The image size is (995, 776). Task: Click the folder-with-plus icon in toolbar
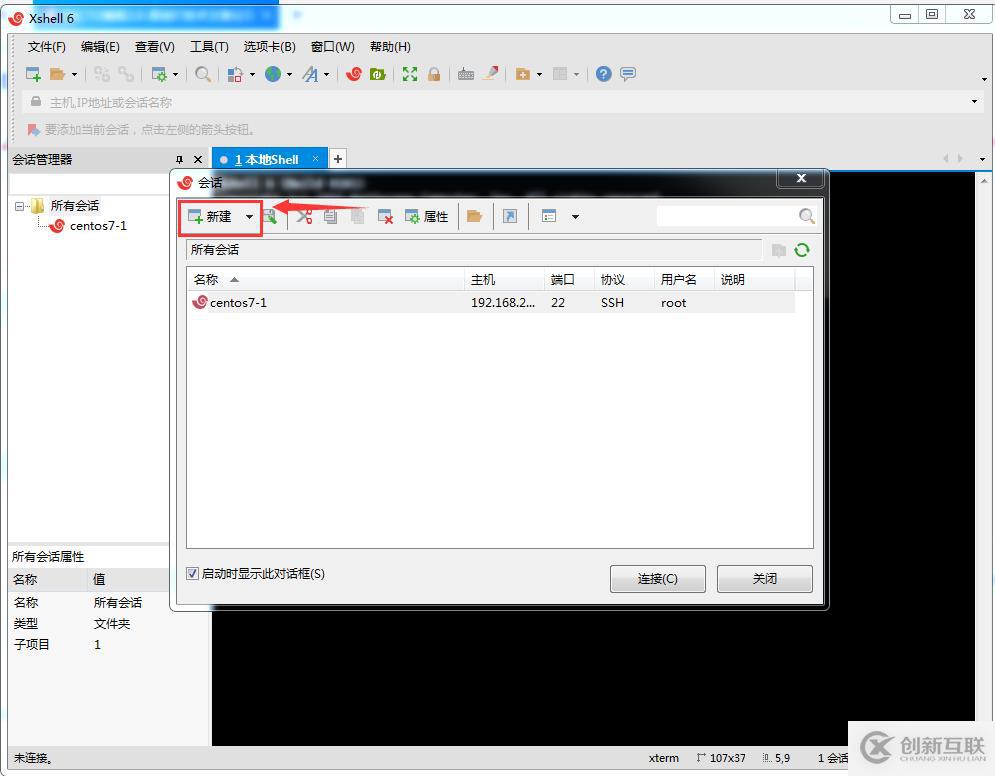tap(522, 74)
